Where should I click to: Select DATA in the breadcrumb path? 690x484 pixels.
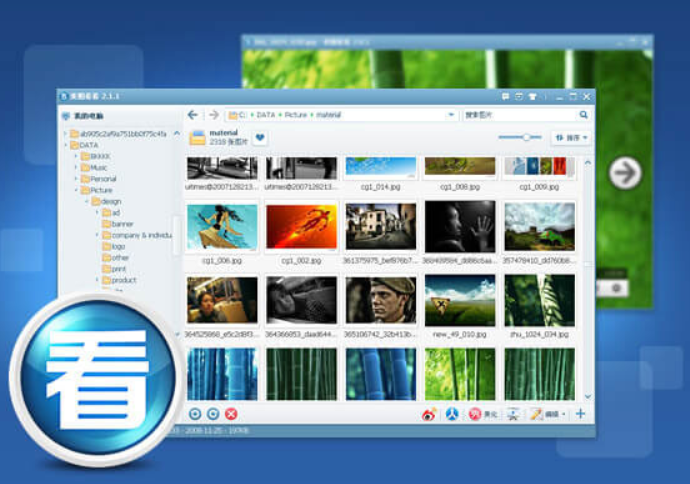pos(265,115)
